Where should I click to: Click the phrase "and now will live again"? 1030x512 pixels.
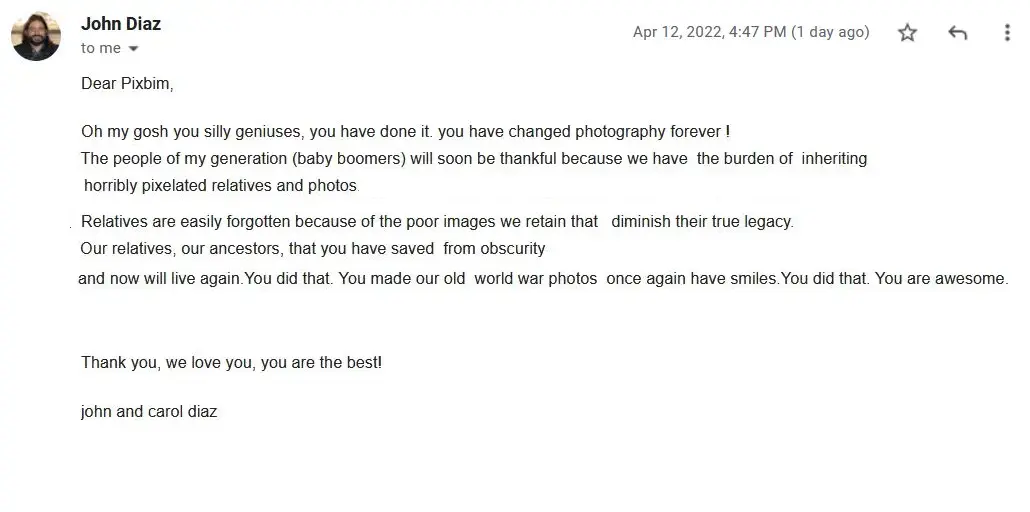(160, 279)
